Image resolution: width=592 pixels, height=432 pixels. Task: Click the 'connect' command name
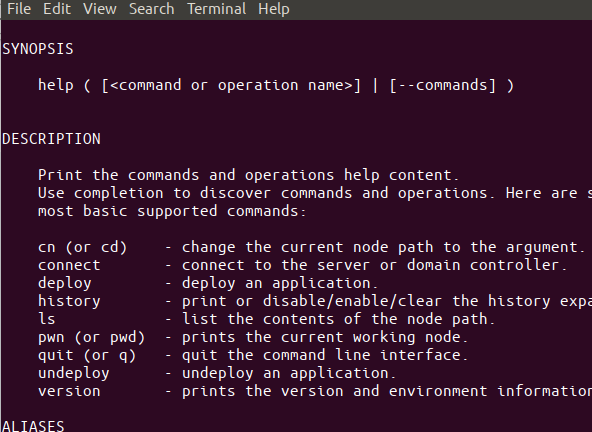[x=69, y=265]
